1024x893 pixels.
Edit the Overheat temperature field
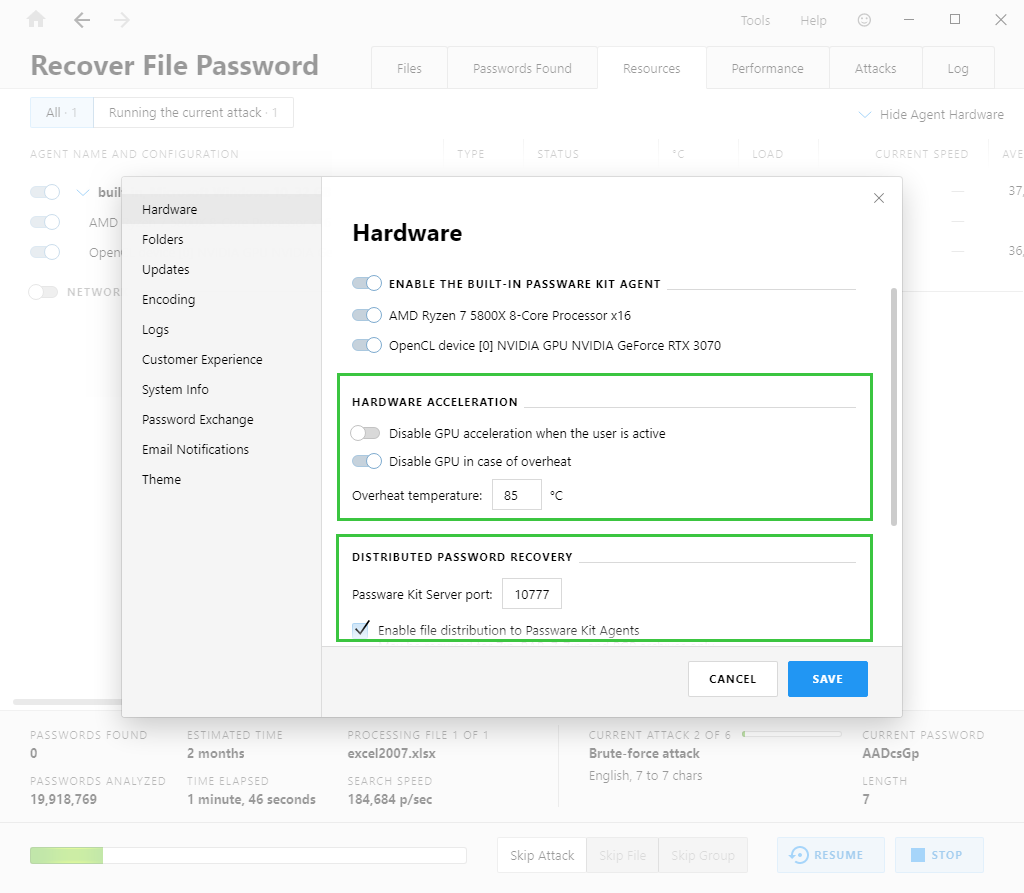pos(517,495)
